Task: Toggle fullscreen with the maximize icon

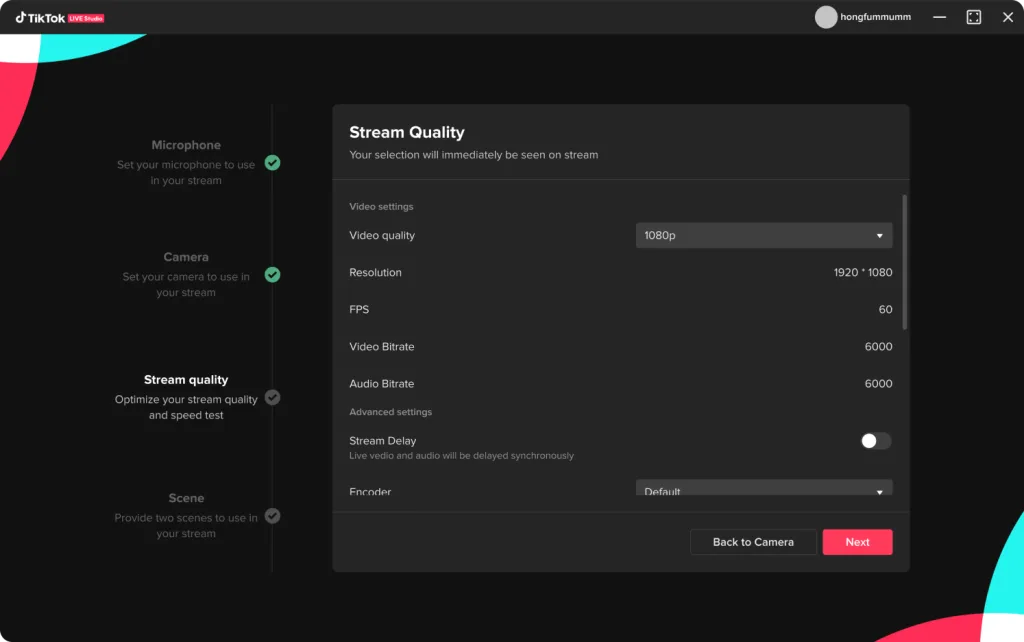Action: [x=973, y=17]
